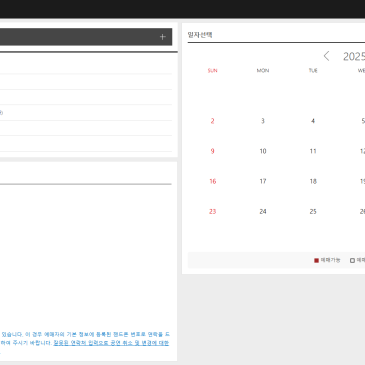Pick Sunday the 23rd date
Image resolution: width=365 pixels, height=365 pixels.
click(x=213, y=212)
